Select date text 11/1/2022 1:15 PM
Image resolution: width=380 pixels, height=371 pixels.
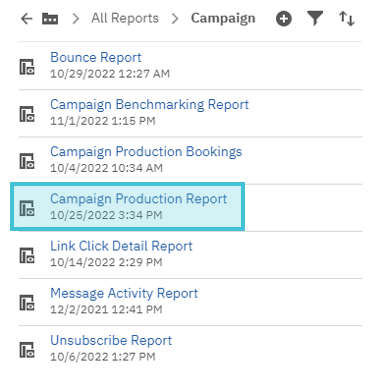(103, 121)
